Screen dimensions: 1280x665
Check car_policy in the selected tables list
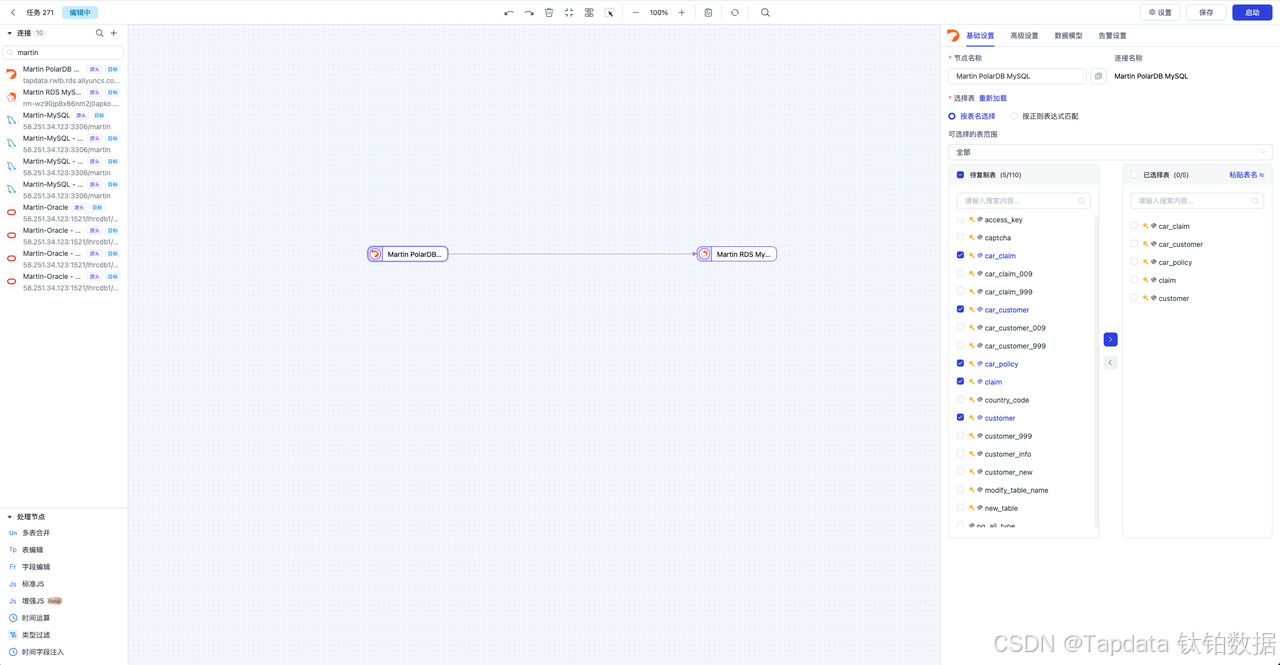click(1134, 262)
